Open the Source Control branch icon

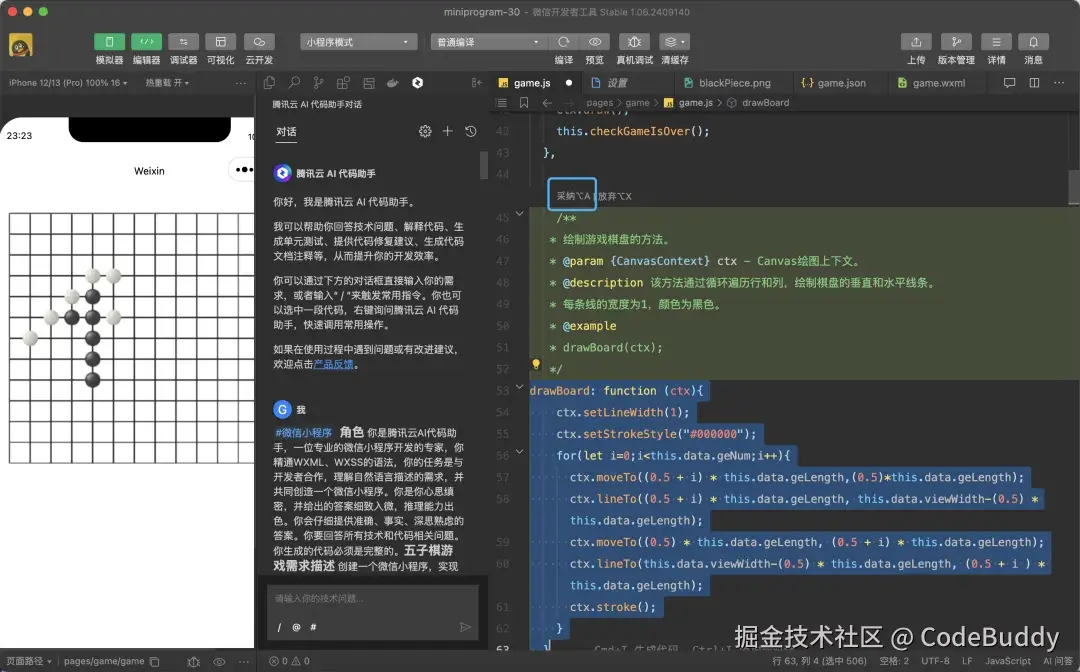(317, 83)
